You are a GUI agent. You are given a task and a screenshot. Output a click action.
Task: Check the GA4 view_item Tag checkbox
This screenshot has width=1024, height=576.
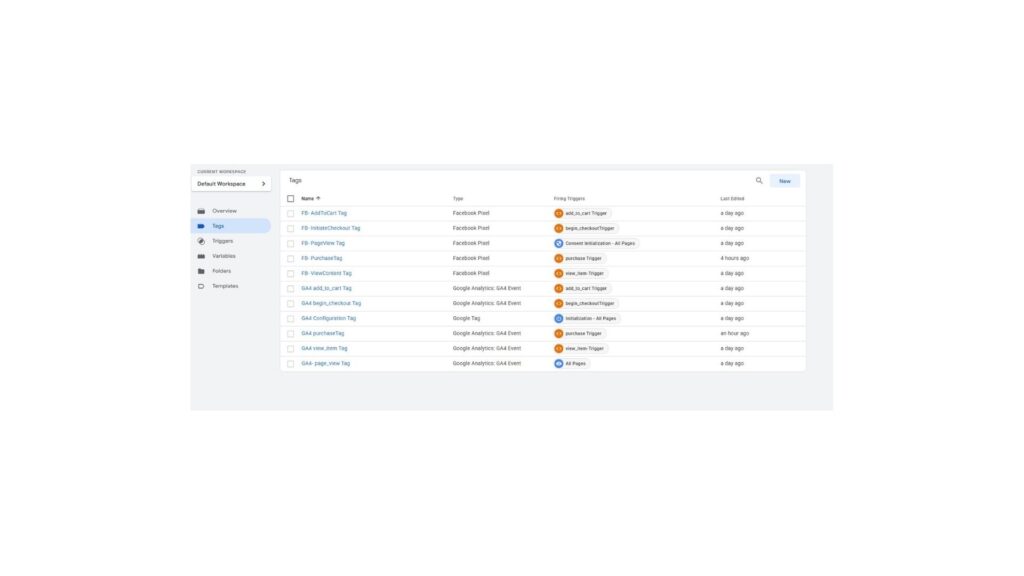tap(291, 349)
